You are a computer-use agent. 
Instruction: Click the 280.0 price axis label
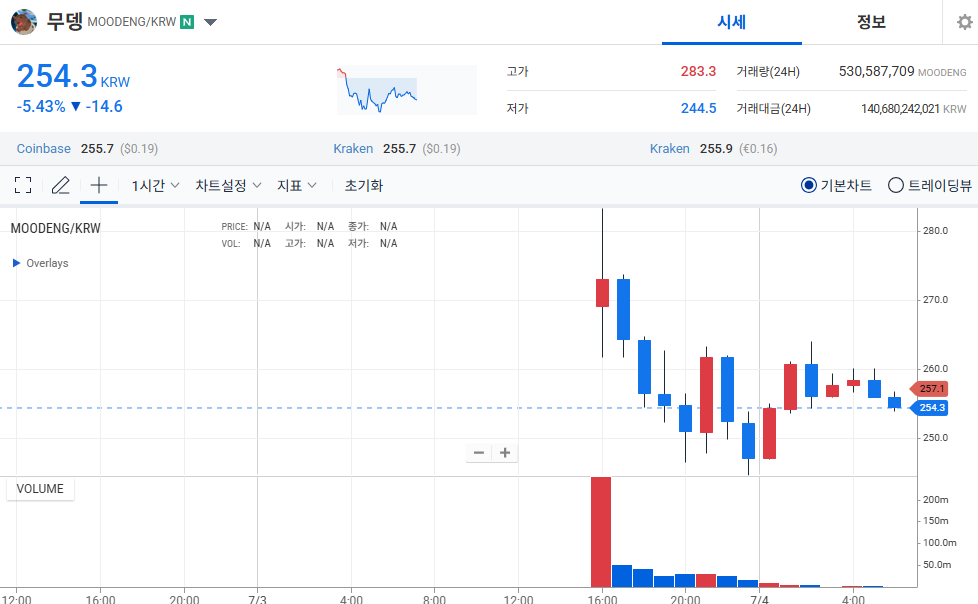point(935,231)
